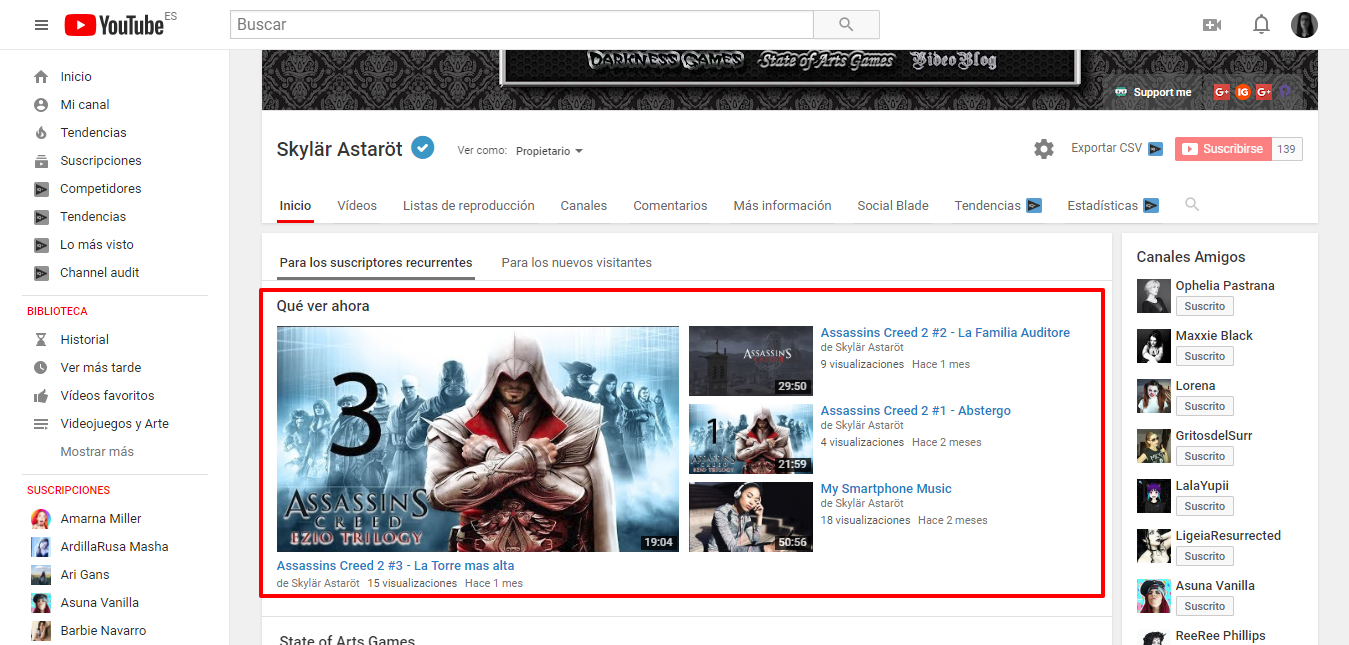Click the IG icon on banner
The width and height of the screenshot is (1349, 645).
tap(1243, 92)
